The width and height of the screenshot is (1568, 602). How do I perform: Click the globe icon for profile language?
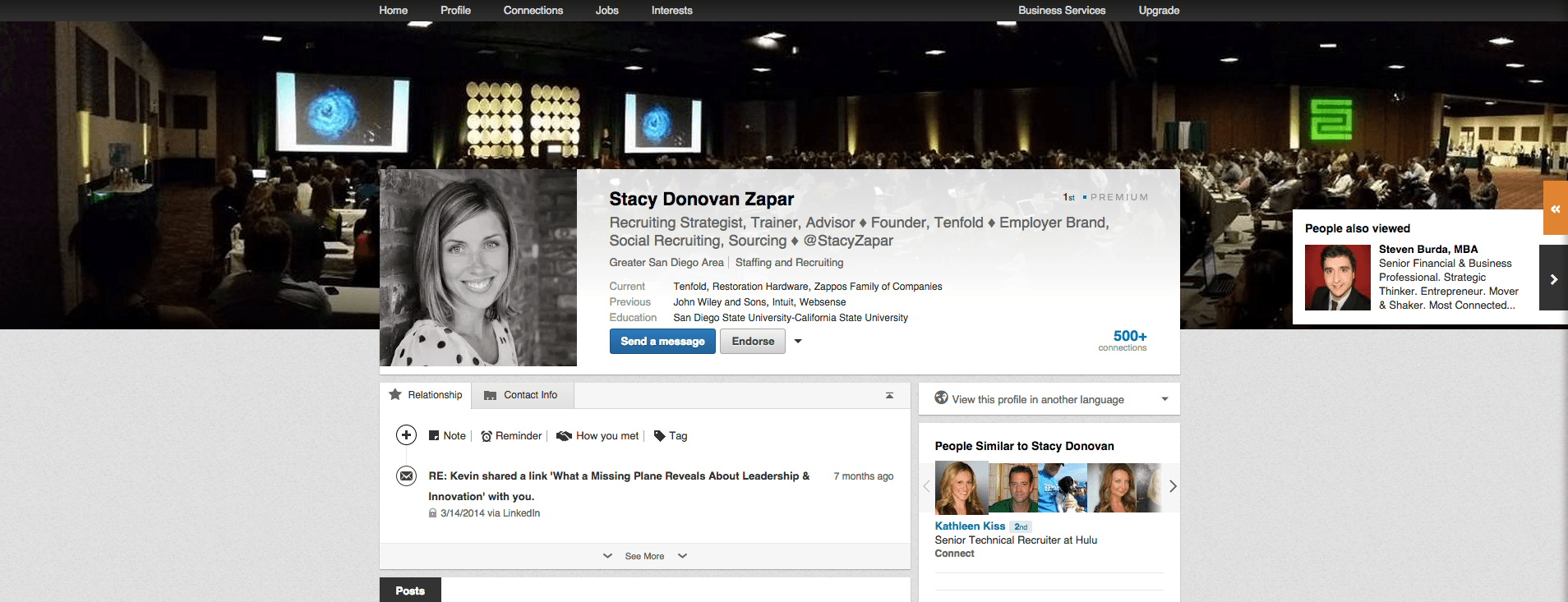click(x=942, y=398)
